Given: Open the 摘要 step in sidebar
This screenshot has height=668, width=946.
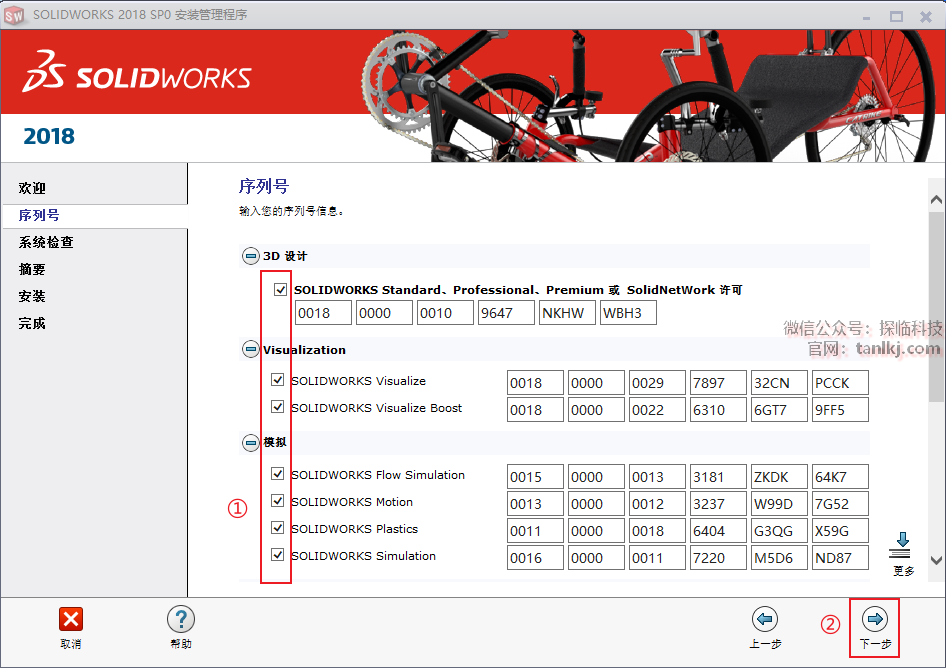Looking at the screenshot, I should pos(32,269).
